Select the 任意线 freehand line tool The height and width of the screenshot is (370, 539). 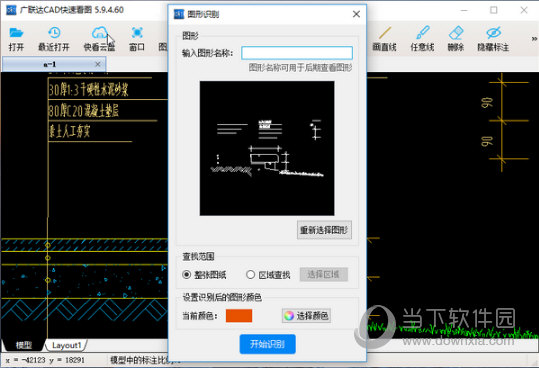(422, 39)
